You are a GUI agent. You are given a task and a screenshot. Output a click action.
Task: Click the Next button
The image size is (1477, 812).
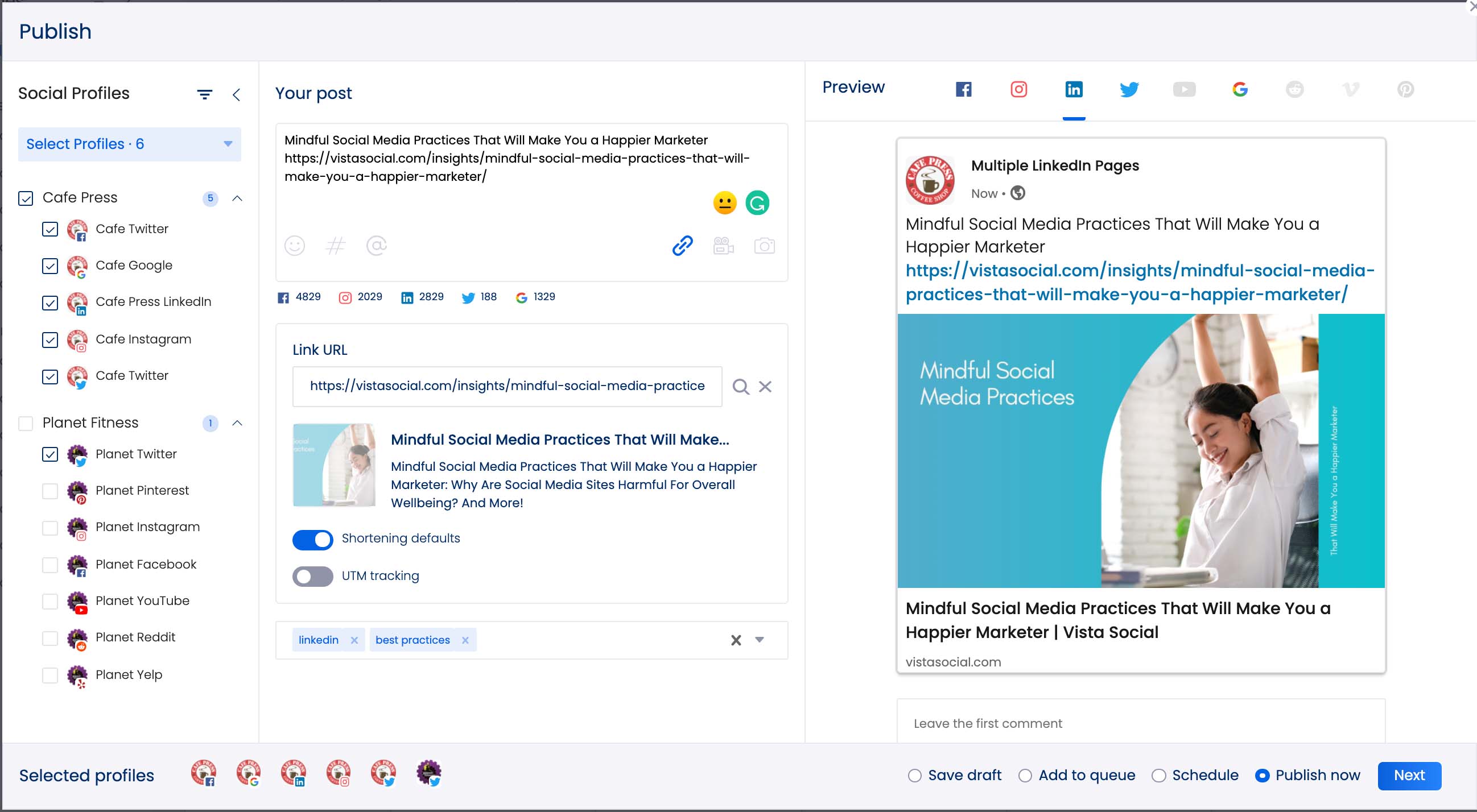point(1409,776)
